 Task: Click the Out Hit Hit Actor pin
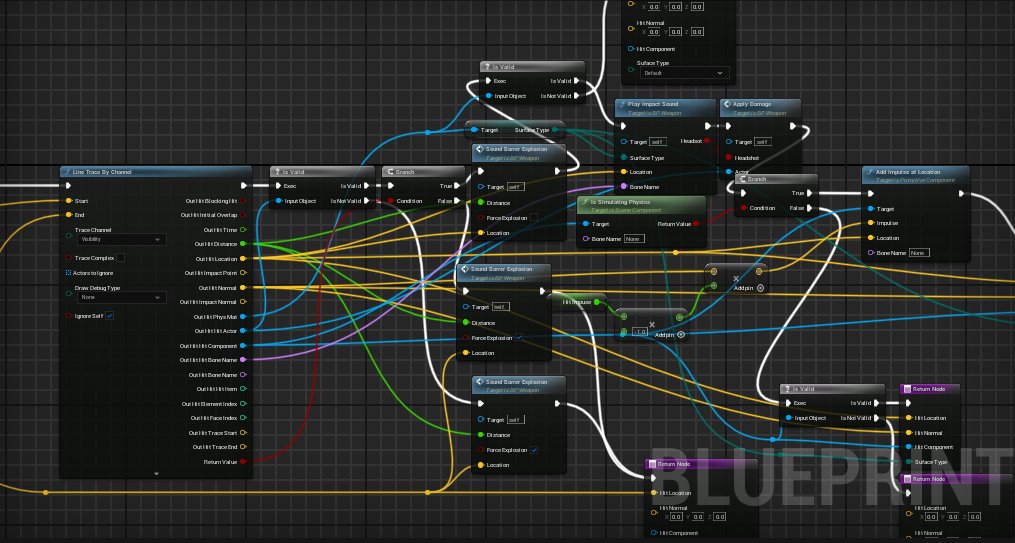tap(243, 331)
